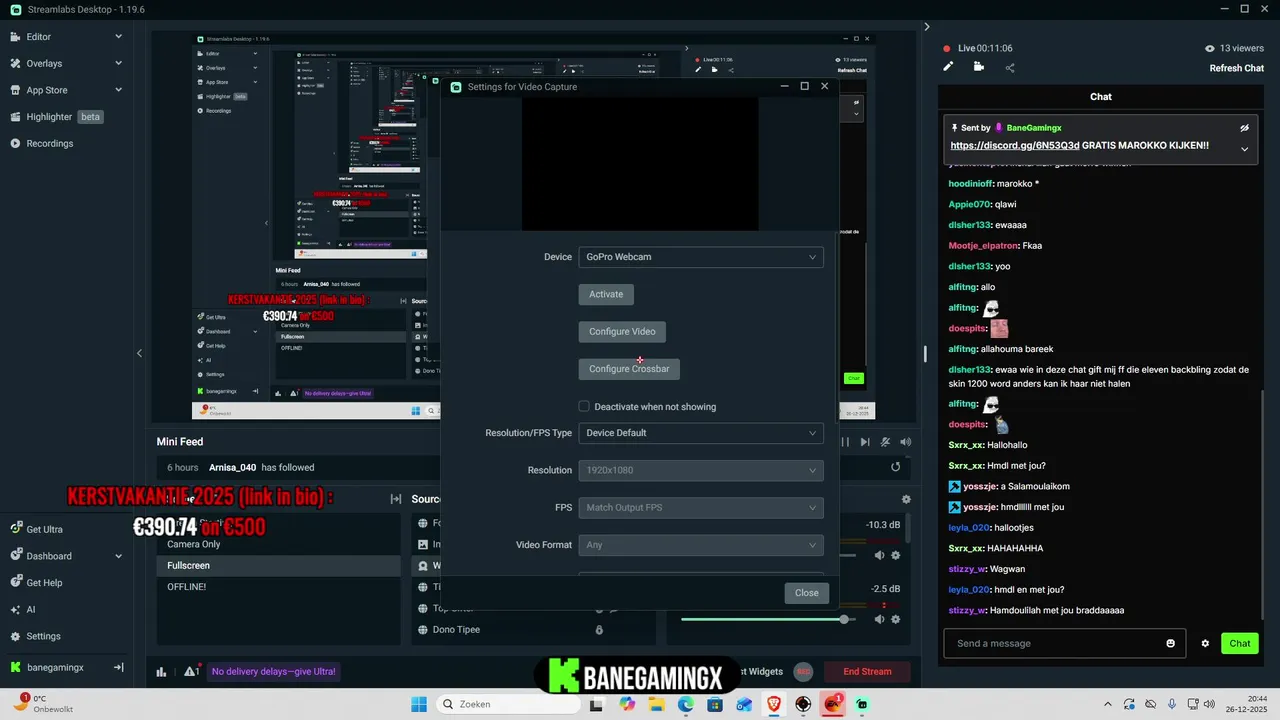Open File Explorer from taskbar

tap(657, 704)
